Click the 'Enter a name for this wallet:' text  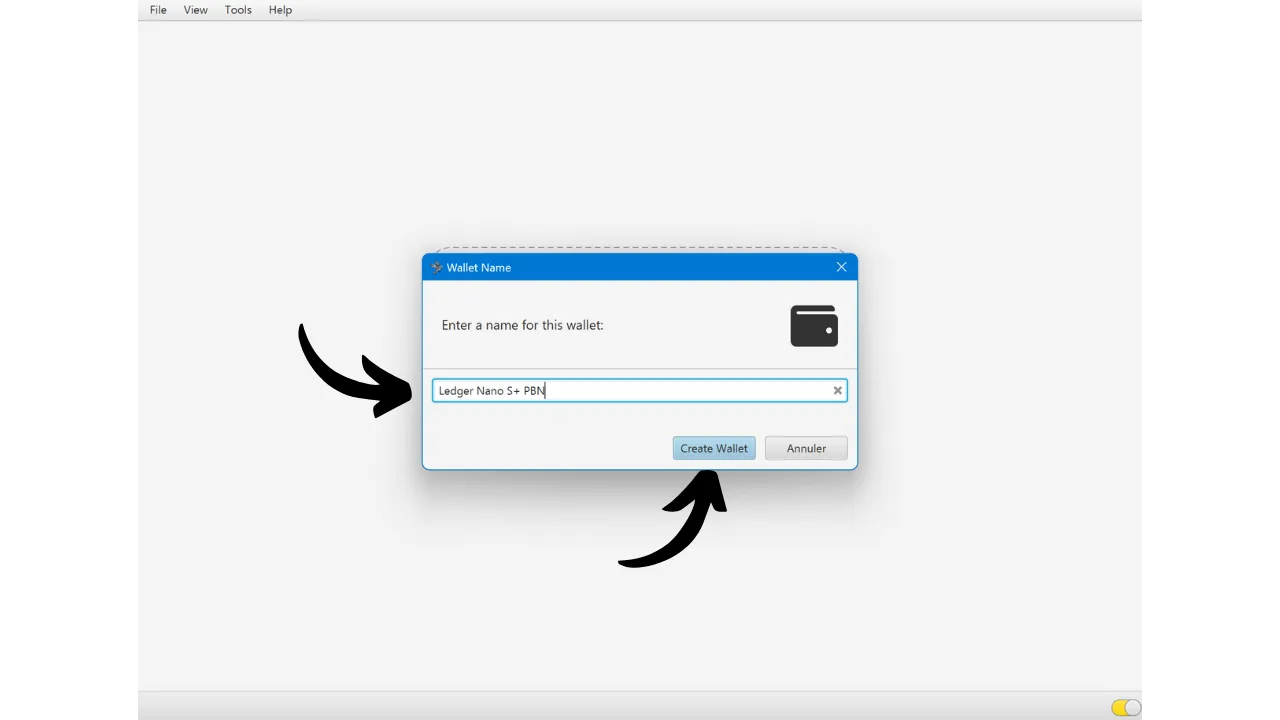coord(523,325)
